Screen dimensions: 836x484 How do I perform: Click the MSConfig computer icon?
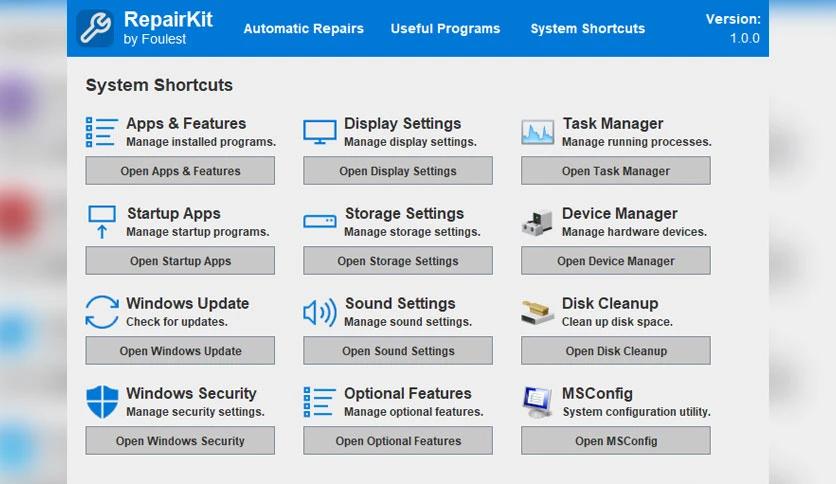click(x=537, y=402)
